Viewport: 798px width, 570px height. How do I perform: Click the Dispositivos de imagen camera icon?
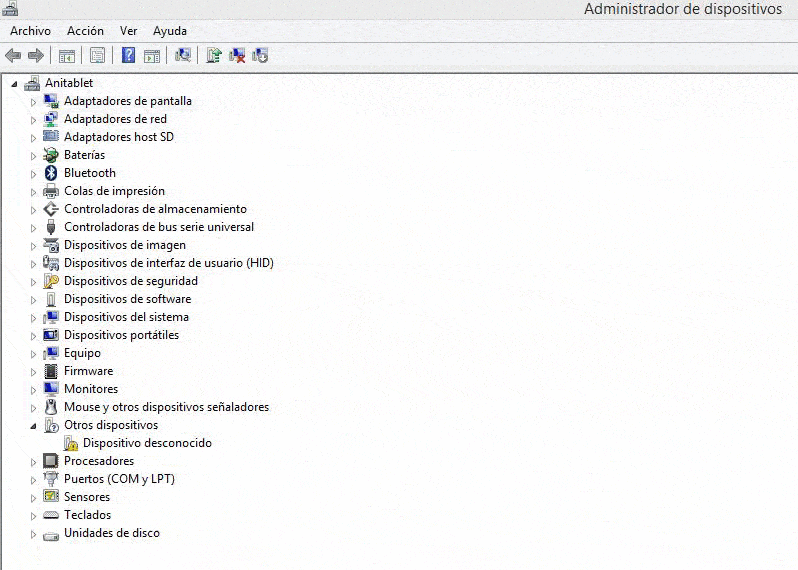click(x=50, y=245)
